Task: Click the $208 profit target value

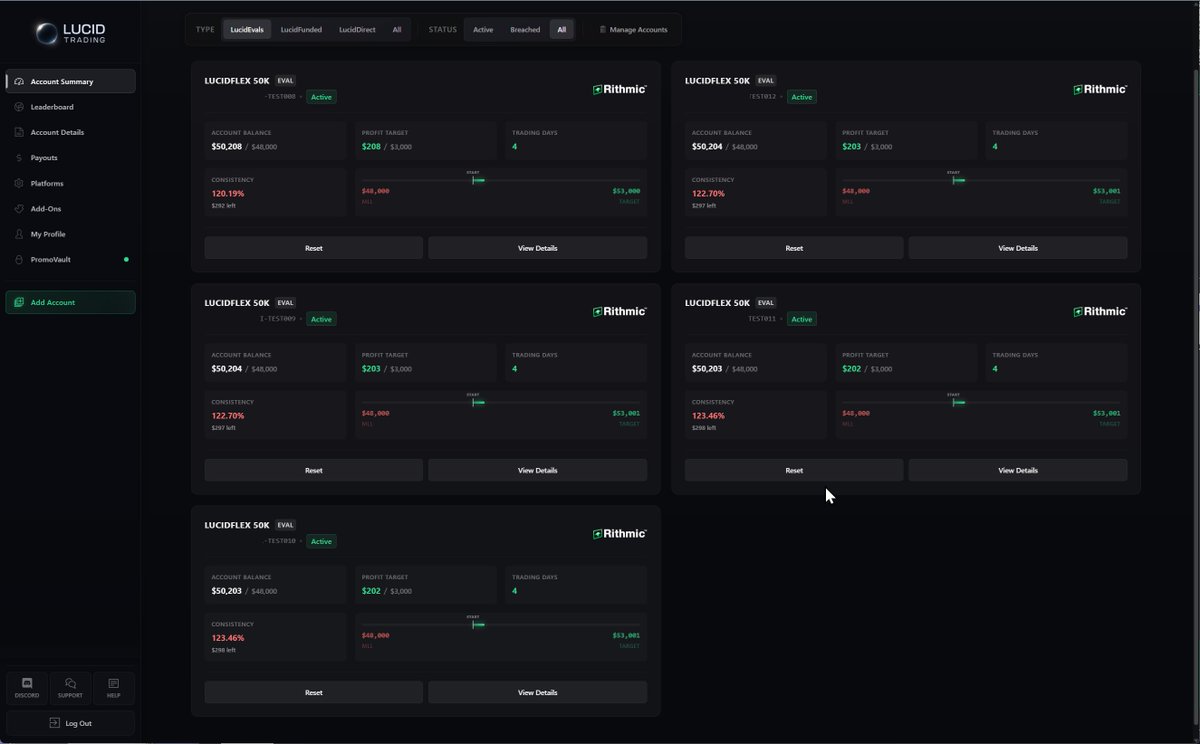Action: pyautogui.click(x=371, y=147)
